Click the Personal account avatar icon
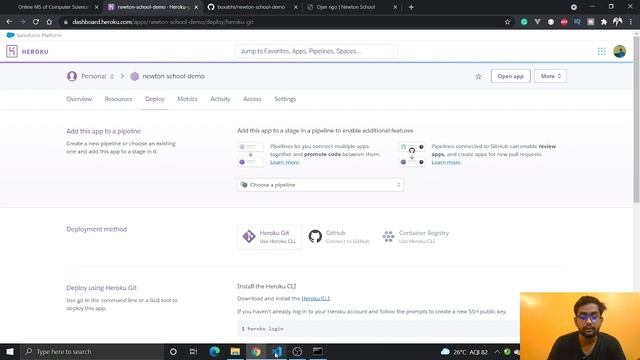The width and height of the screenshot is (640, 360). (x=72, y=76)
